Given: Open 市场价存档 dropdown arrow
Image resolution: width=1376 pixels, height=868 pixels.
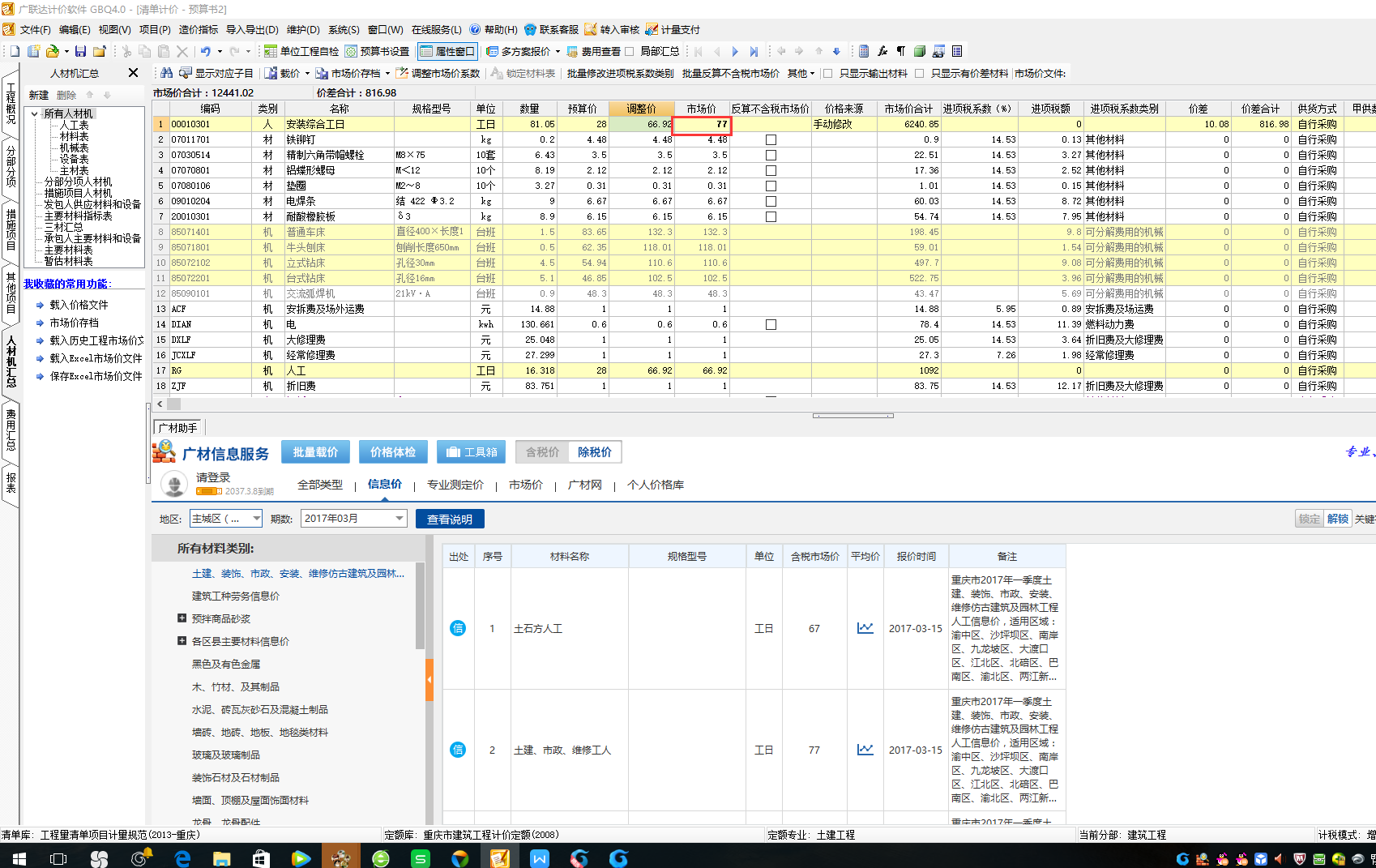Looking at the screenshot, I should tap(387, 73).
